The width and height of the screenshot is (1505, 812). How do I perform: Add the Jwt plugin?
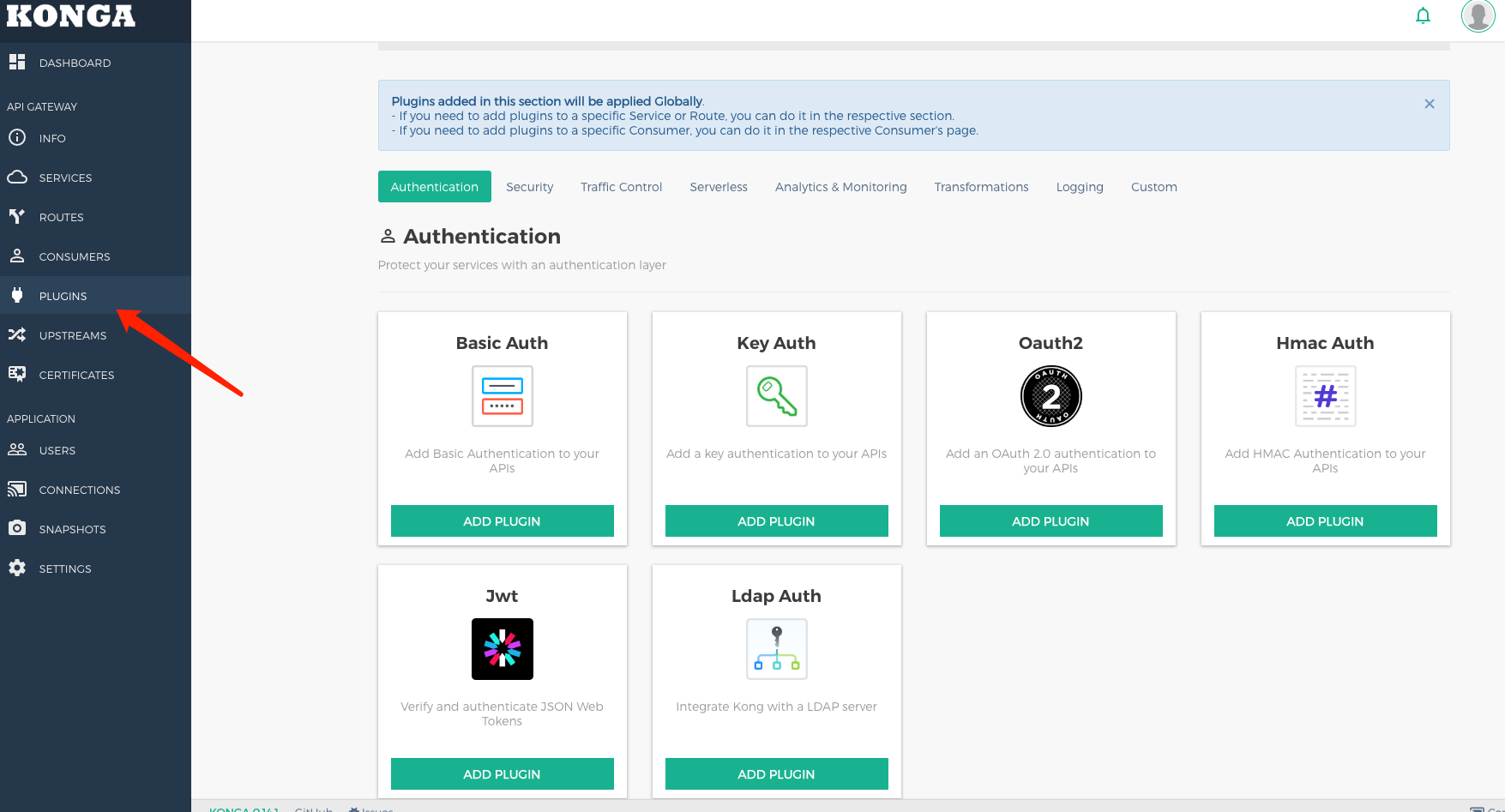[502, 774]
